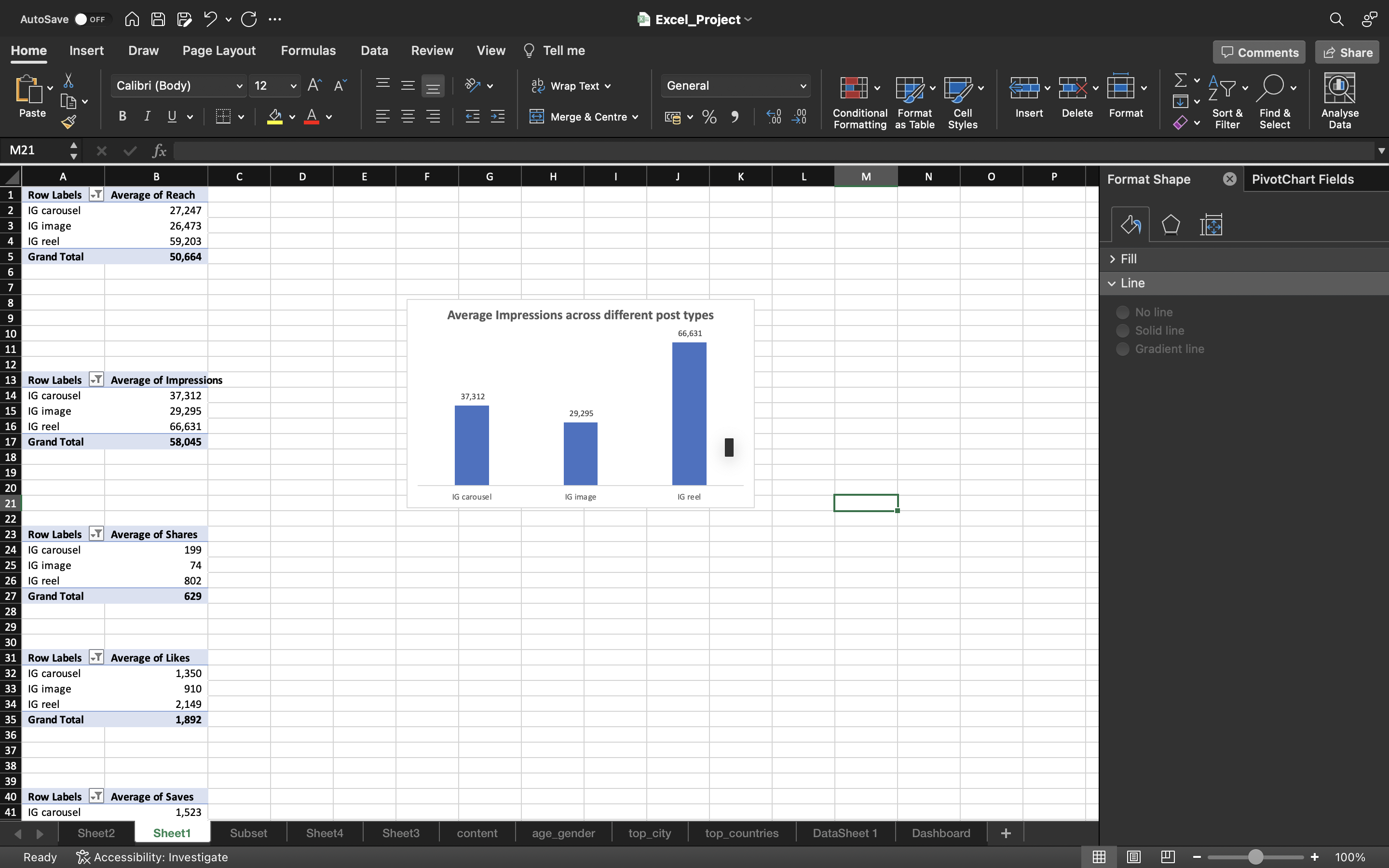This screenshot has height=868, width=1389.
Task: Select No line radio option
Action: point(1123,312)
